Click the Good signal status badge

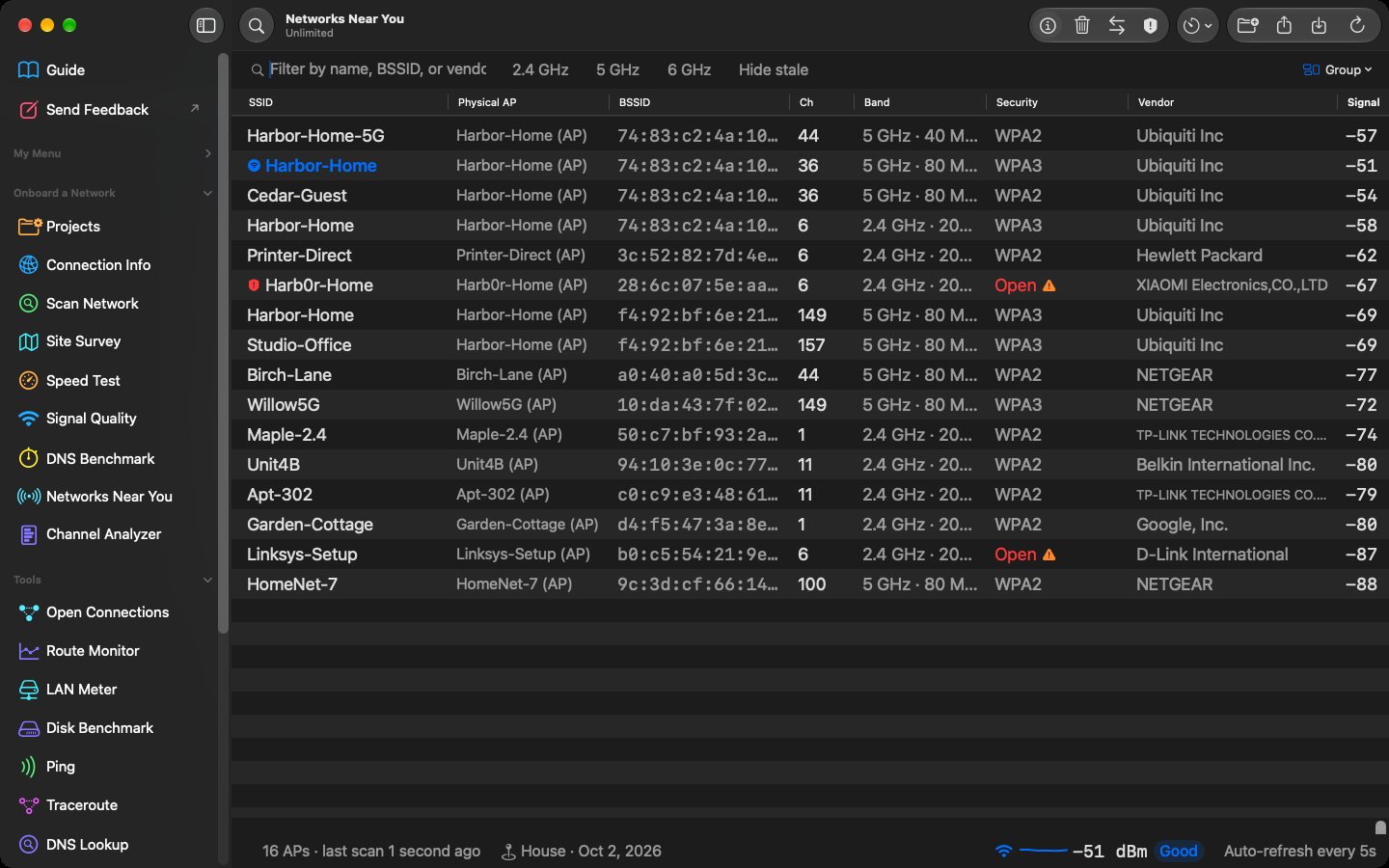(x=1178, y=851)
